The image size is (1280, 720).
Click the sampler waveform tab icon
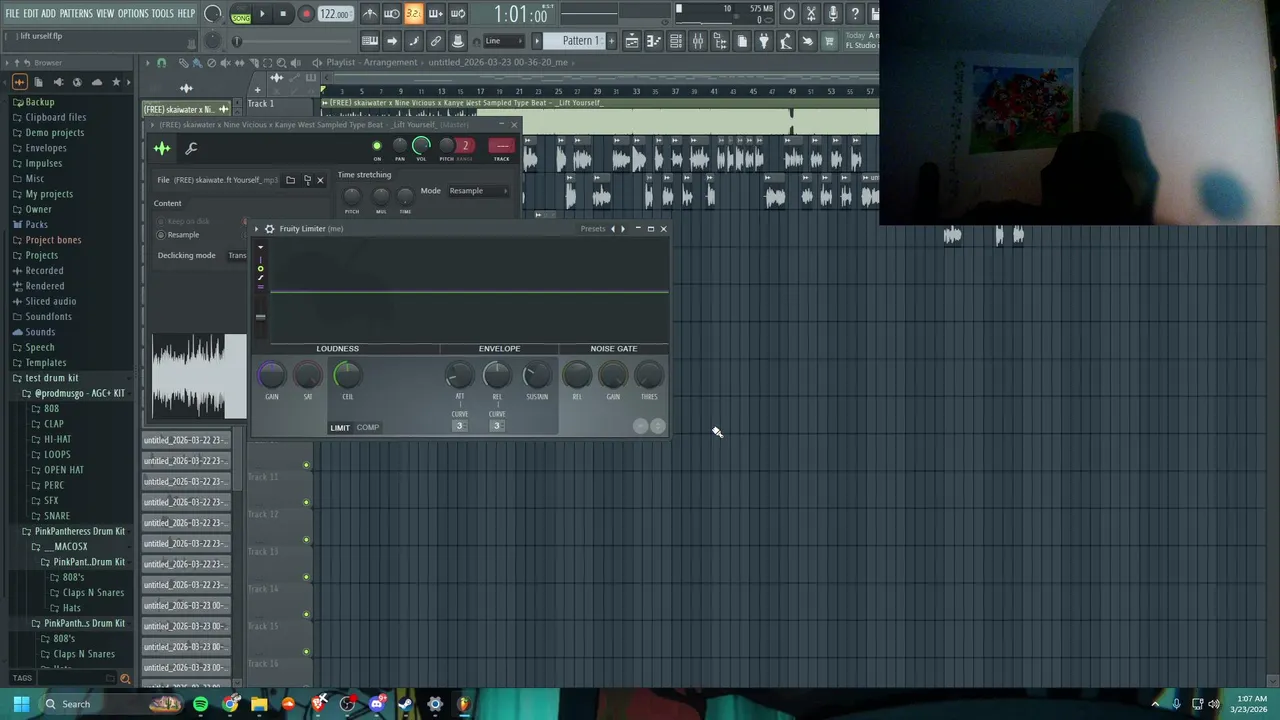coord(162,149)
